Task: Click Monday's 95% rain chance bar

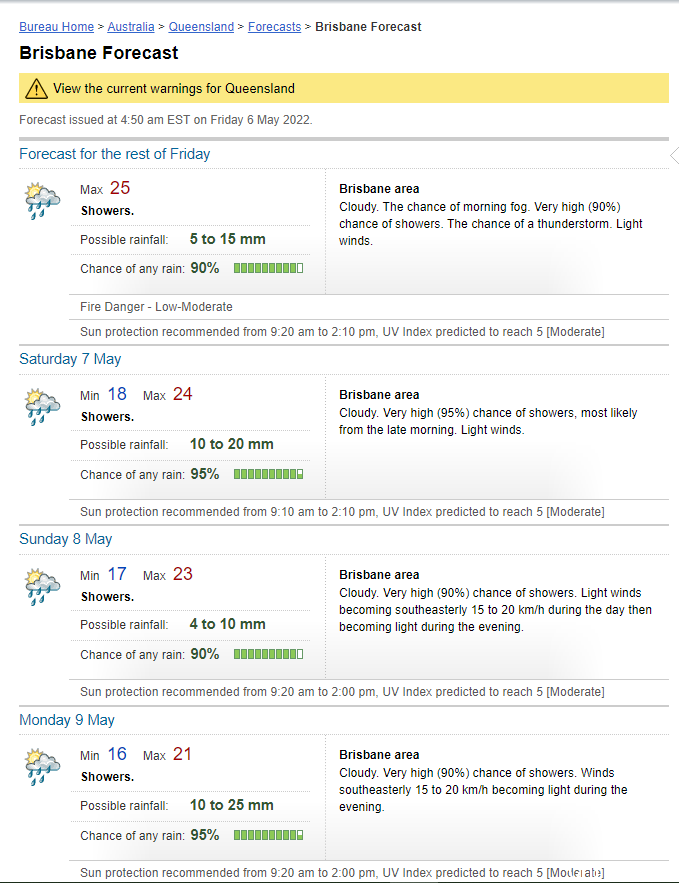Action: [x=269, y=835]
